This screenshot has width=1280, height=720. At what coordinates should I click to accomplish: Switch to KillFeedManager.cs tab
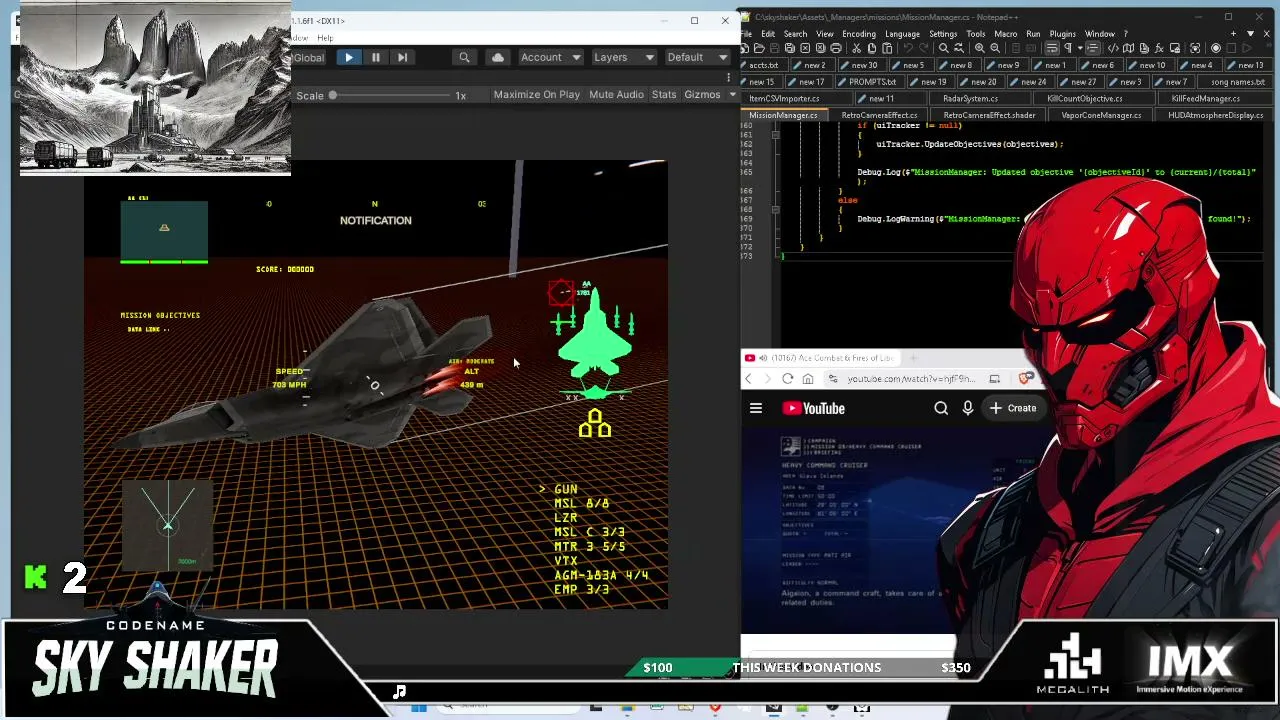[x=1205, y=99]
